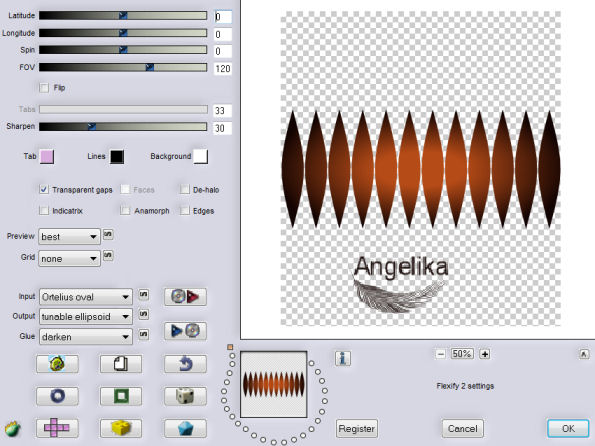Tick the Indicatrix checkbox
Viewport: 595px width, 446px height.
click(x=44, y=210)
